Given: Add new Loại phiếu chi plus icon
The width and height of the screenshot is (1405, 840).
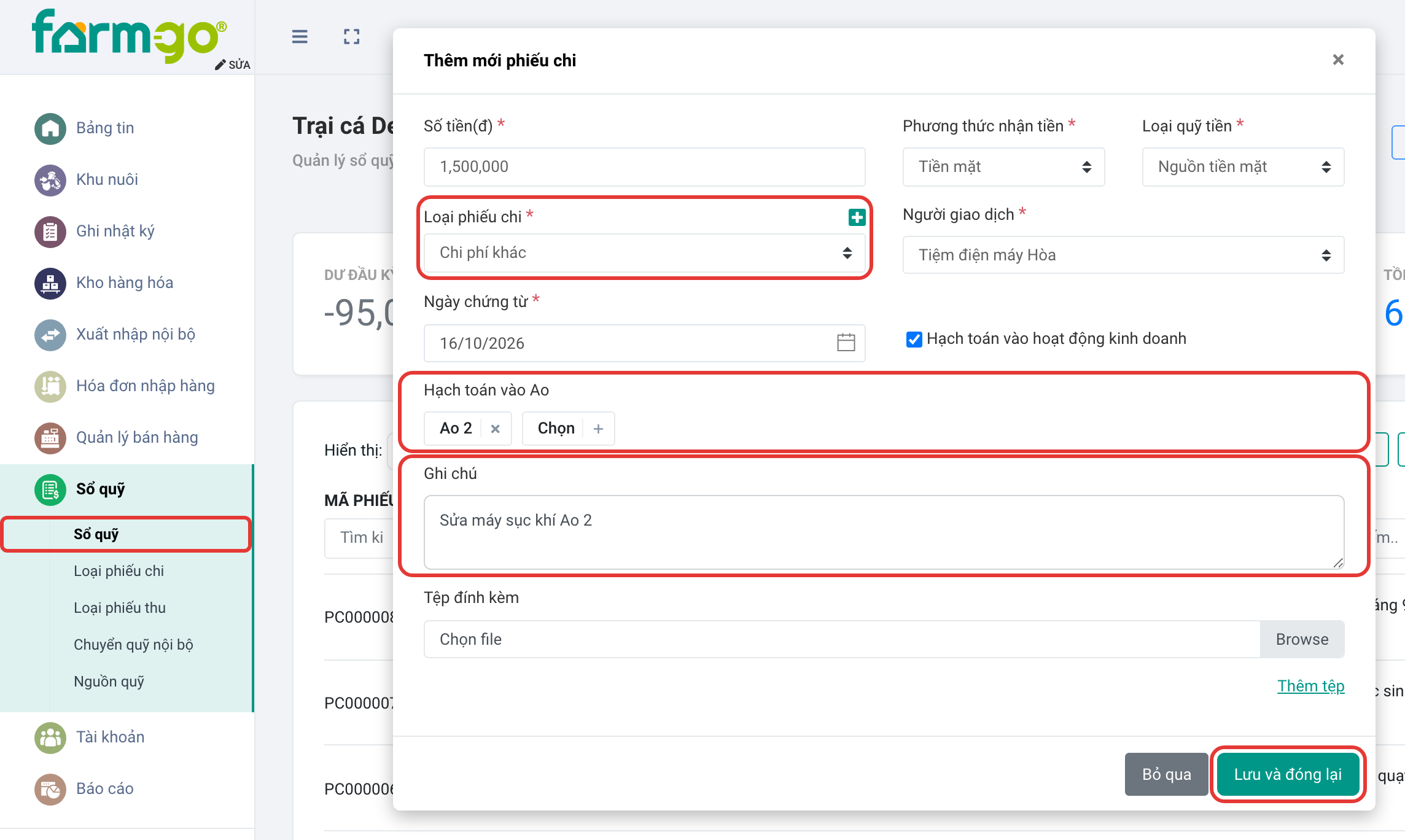Looking at the screenshot, I should pyautogui.click(x=857, y=217).
